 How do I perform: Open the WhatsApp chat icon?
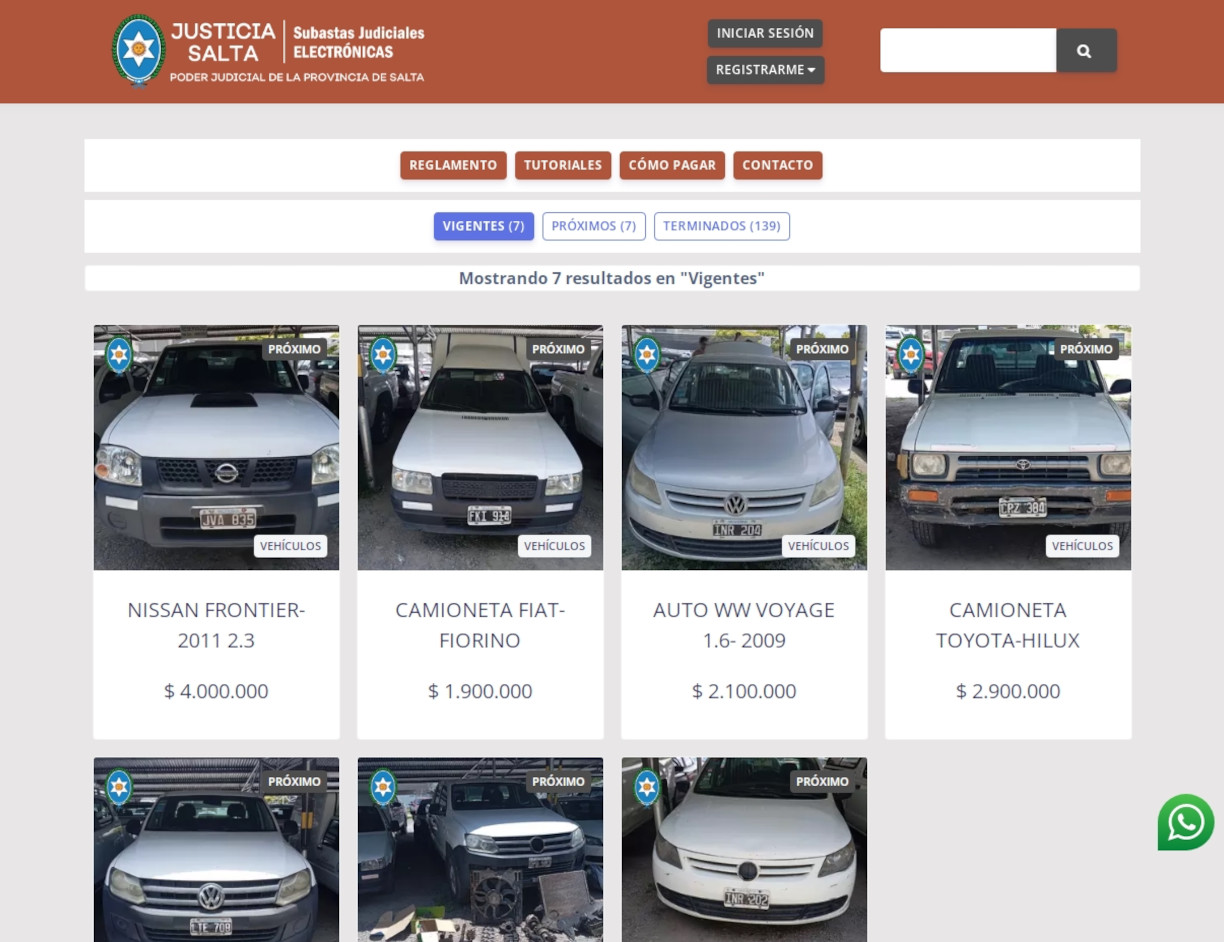tap(1185, 822)
